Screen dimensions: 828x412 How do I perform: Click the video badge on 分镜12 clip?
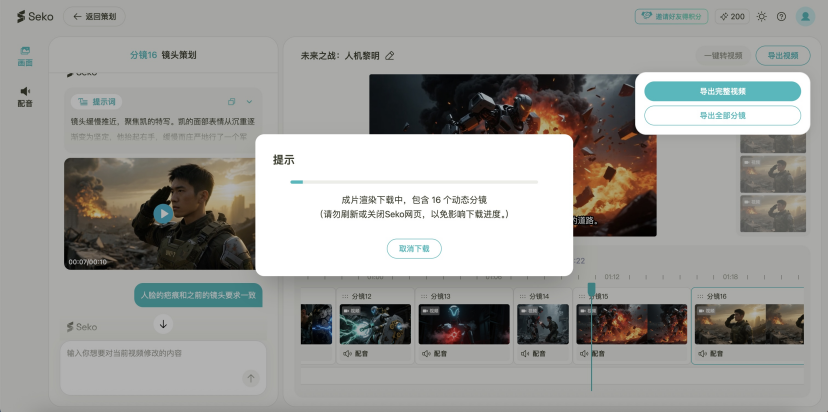tap(350, 311)
